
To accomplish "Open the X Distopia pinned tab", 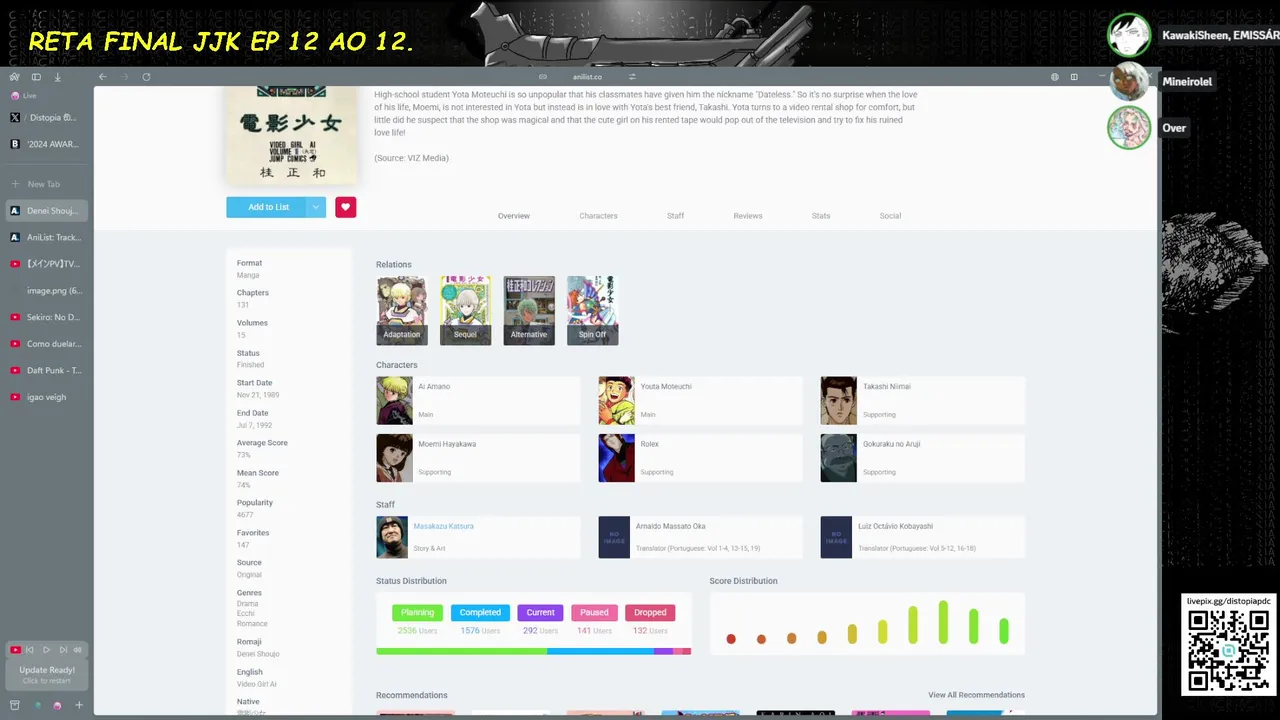I will [x=45, y=117].
